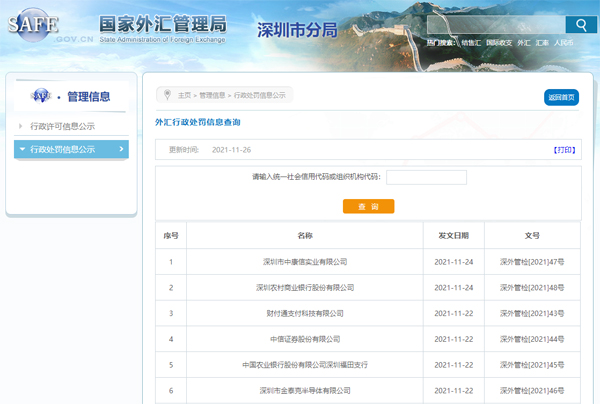
Task: Select the 结售汇 hot search keyword
Action: click(471, 44)
